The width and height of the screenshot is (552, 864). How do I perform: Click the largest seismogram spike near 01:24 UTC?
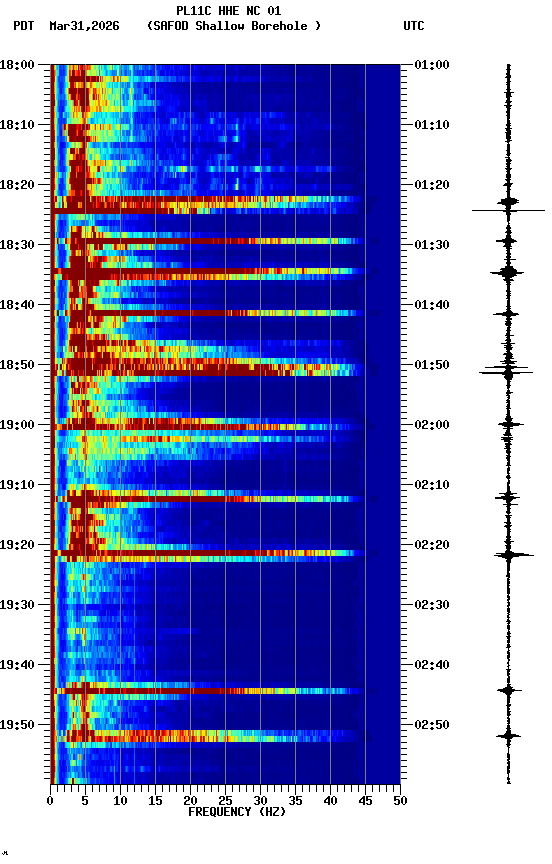[x=508, y=210]
